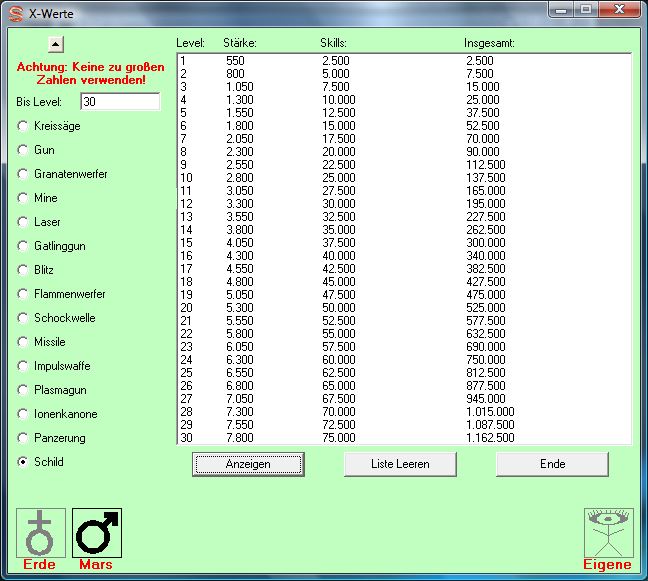The height and width of the screenshot is (581, 648).
Task: Click the Bis Level: label
Action: [39, 102]
